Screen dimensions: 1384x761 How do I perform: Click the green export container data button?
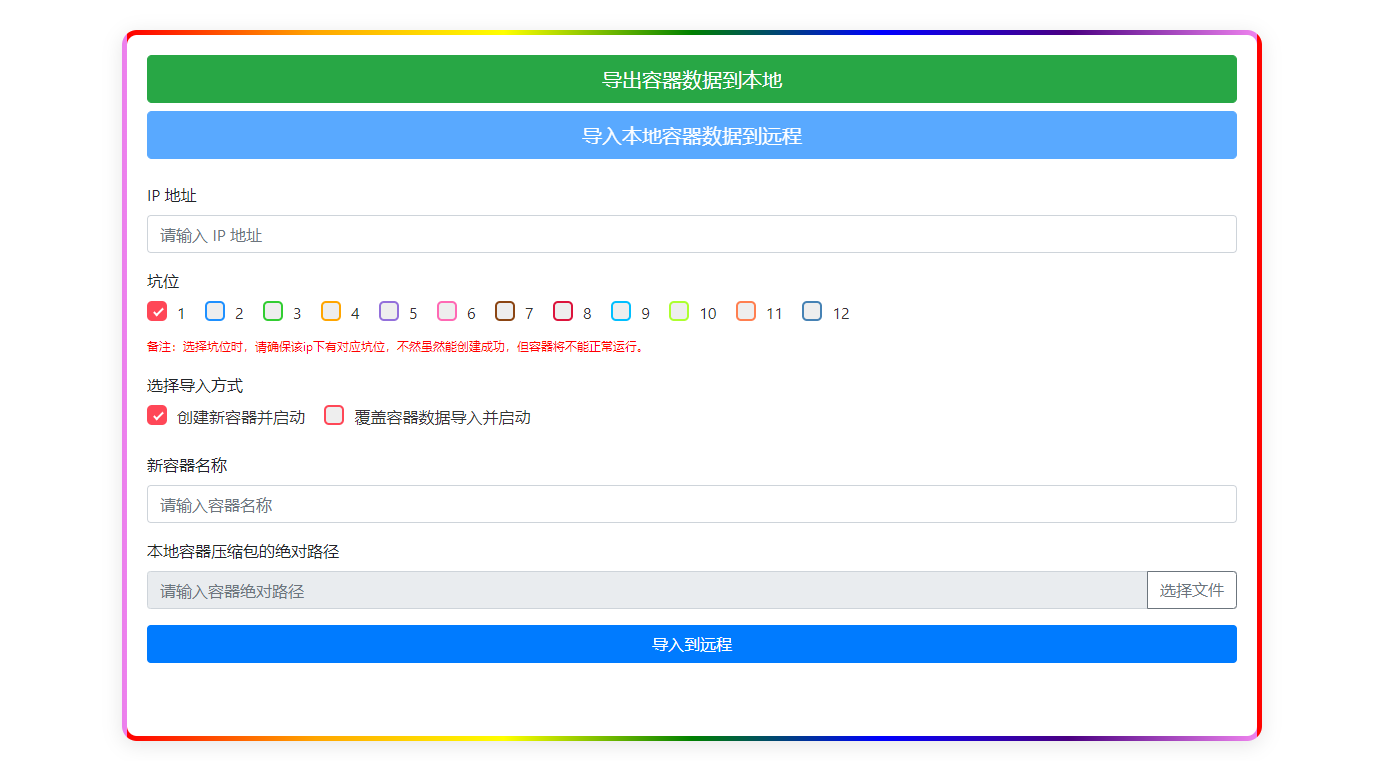[x=691, y=79]
